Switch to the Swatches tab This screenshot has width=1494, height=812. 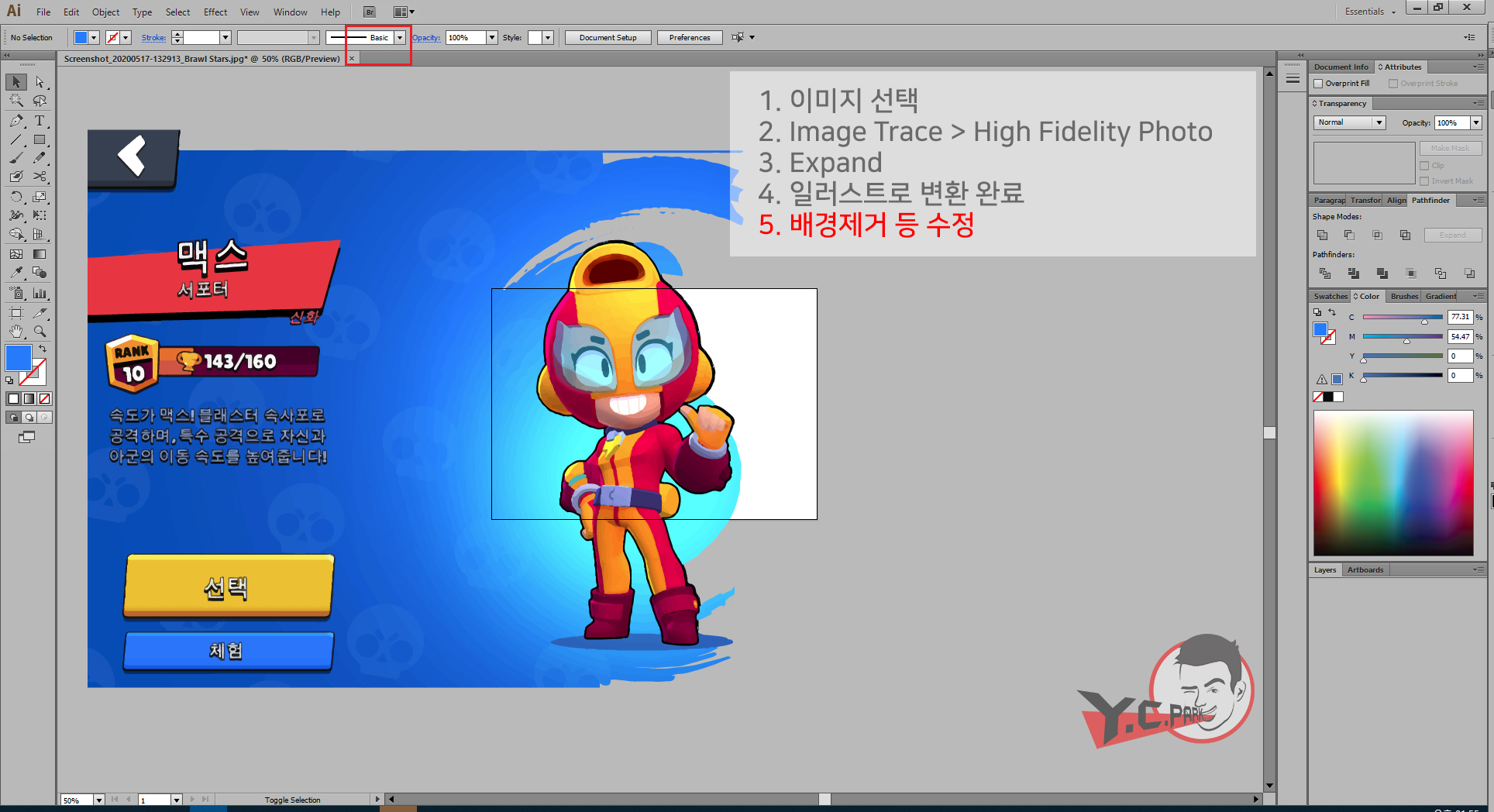1330,296
